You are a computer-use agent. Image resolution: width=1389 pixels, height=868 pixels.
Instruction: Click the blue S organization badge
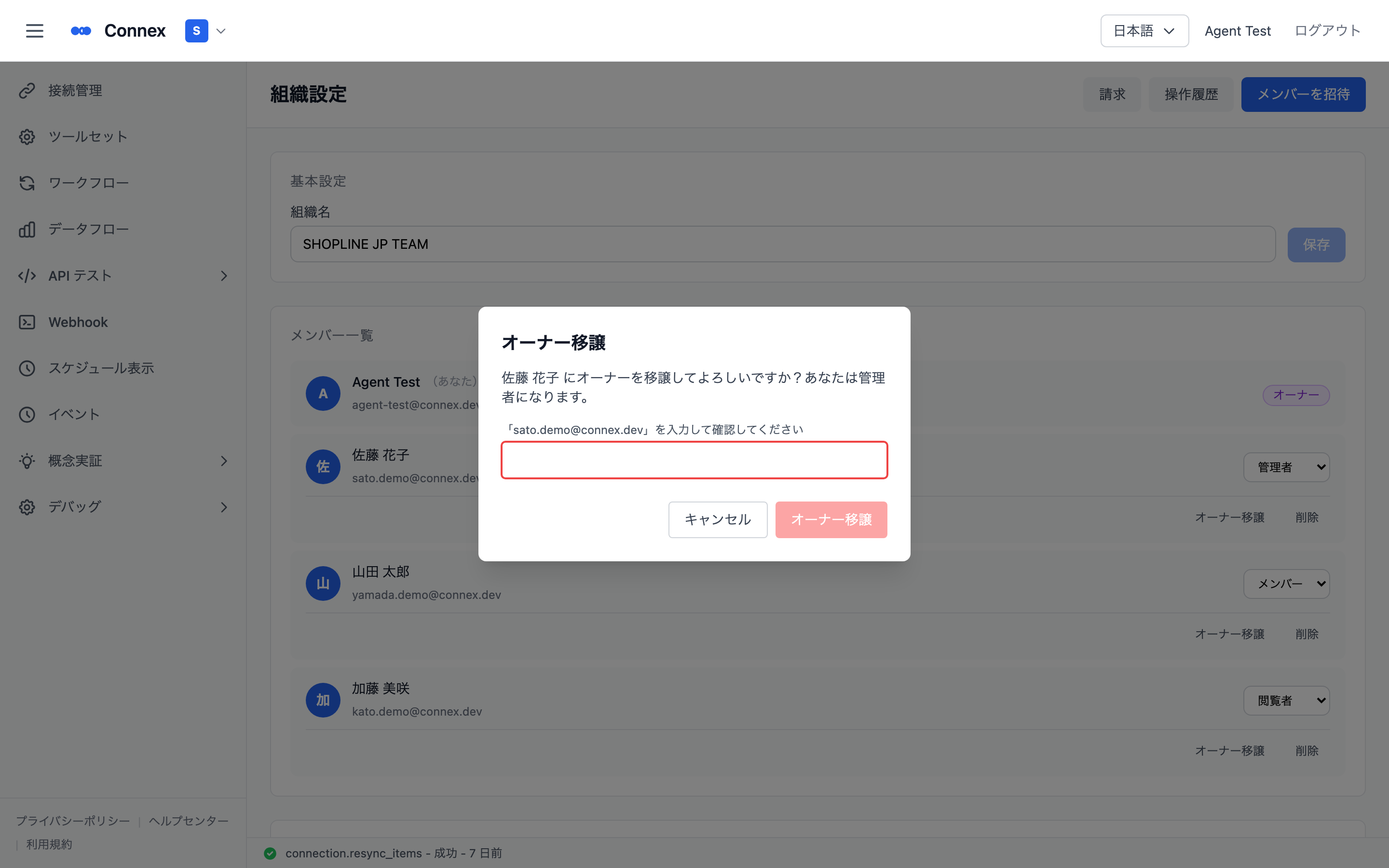[196, 31]
